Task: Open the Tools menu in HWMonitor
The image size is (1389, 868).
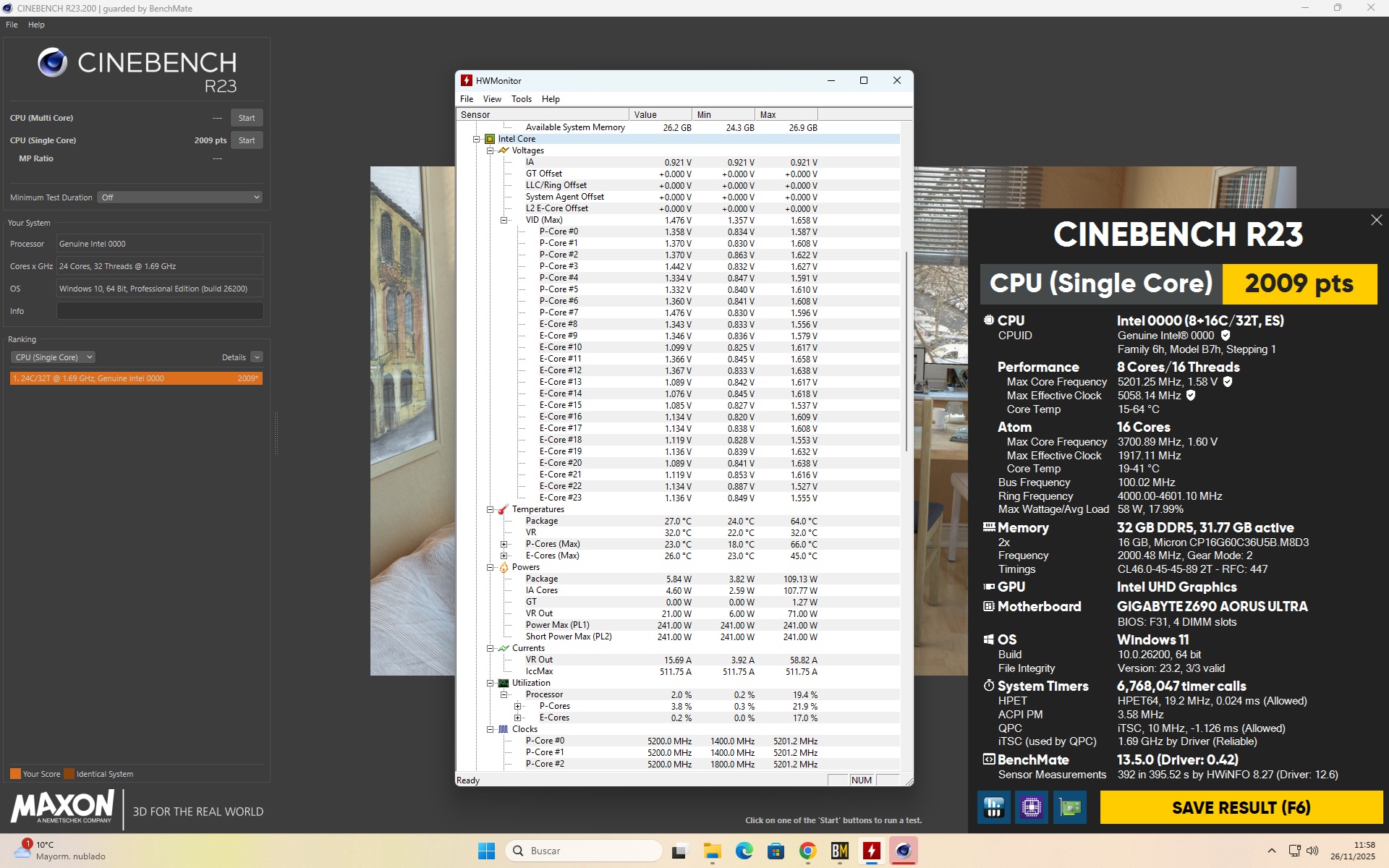Action: tap(521, 99)
